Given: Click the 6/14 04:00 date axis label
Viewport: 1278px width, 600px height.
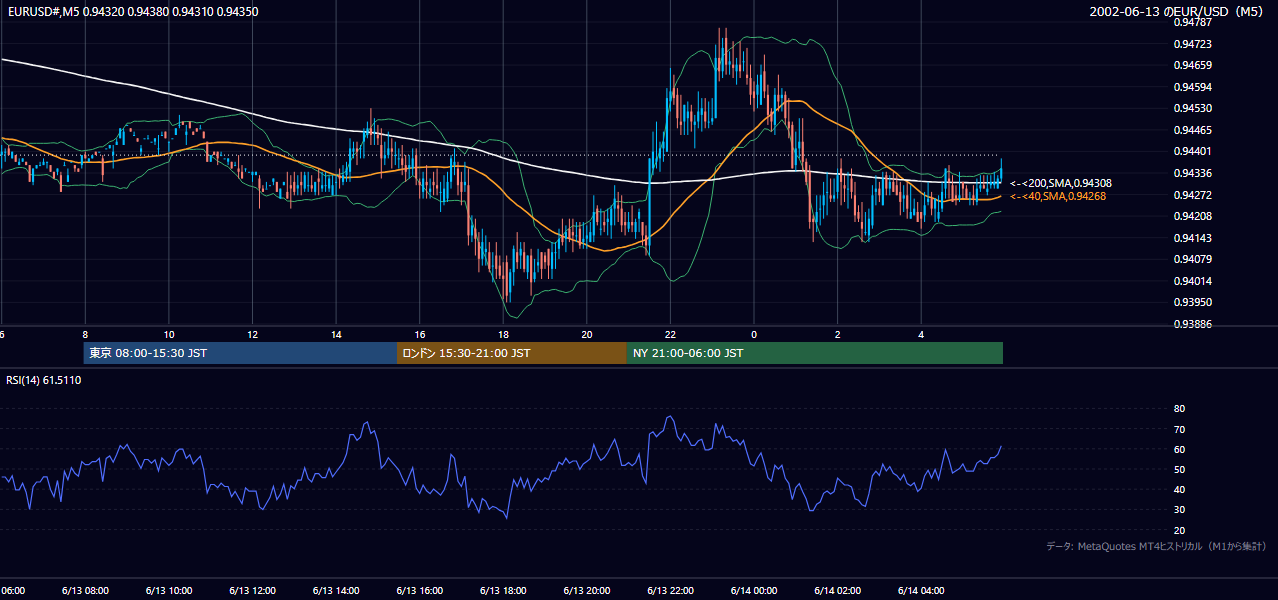Looking at the screenshot, I should pyautogui.click(x=922, y=590).
